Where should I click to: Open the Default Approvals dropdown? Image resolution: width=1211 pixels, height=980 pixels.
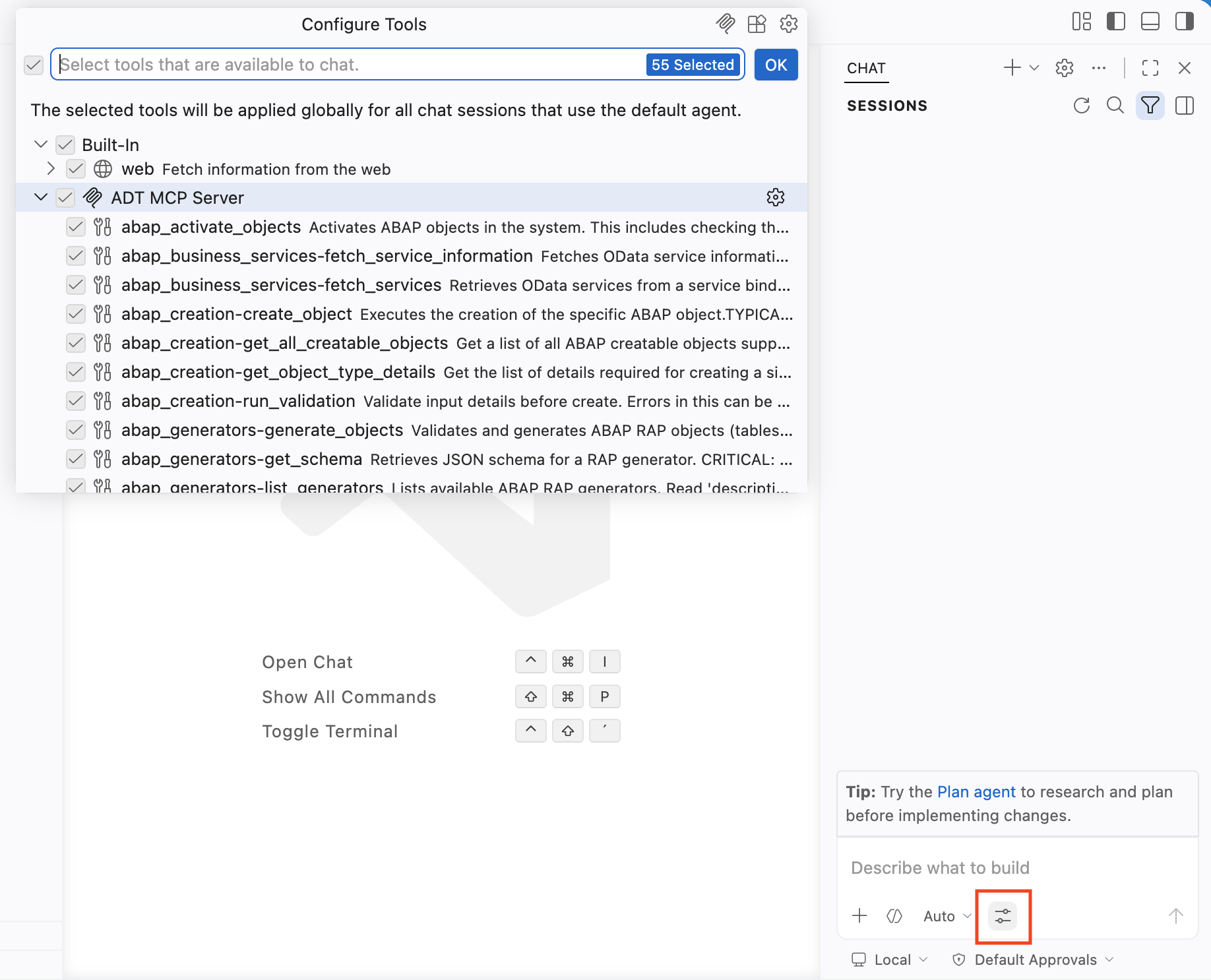pos(1034,960)
